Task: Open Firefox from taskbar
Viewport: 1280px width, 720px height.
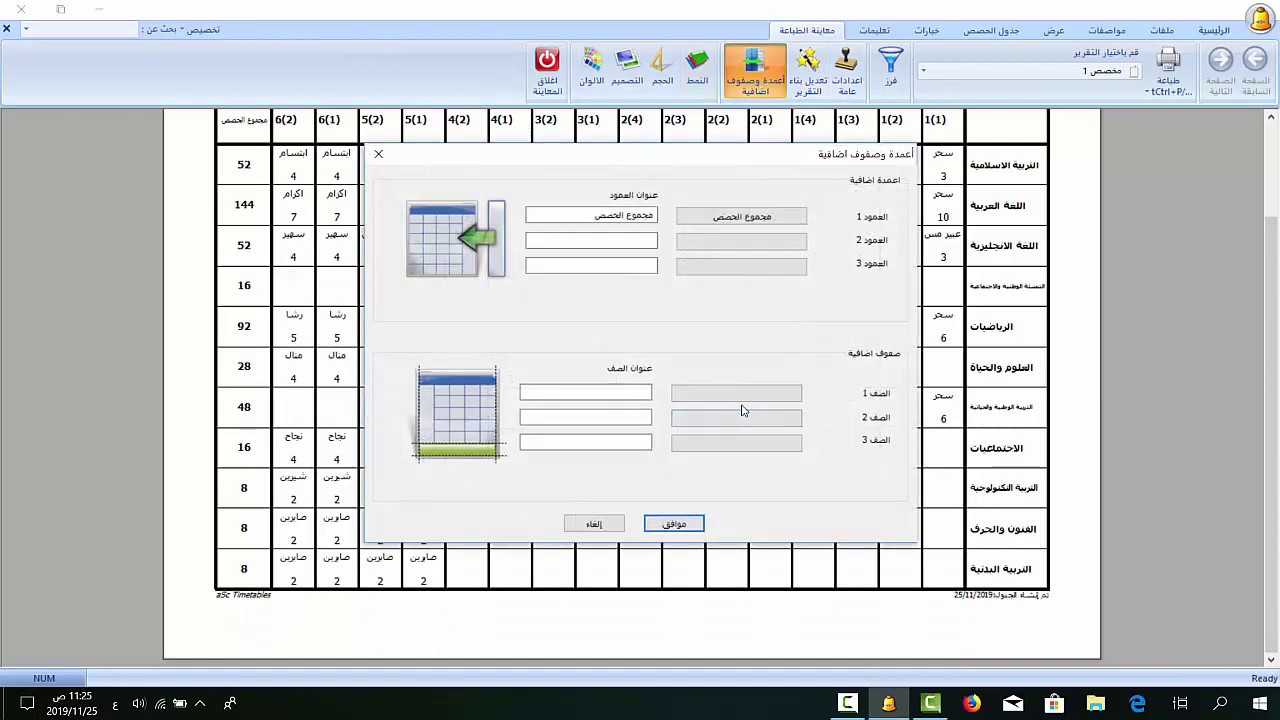Action: [x=971, y=703]
